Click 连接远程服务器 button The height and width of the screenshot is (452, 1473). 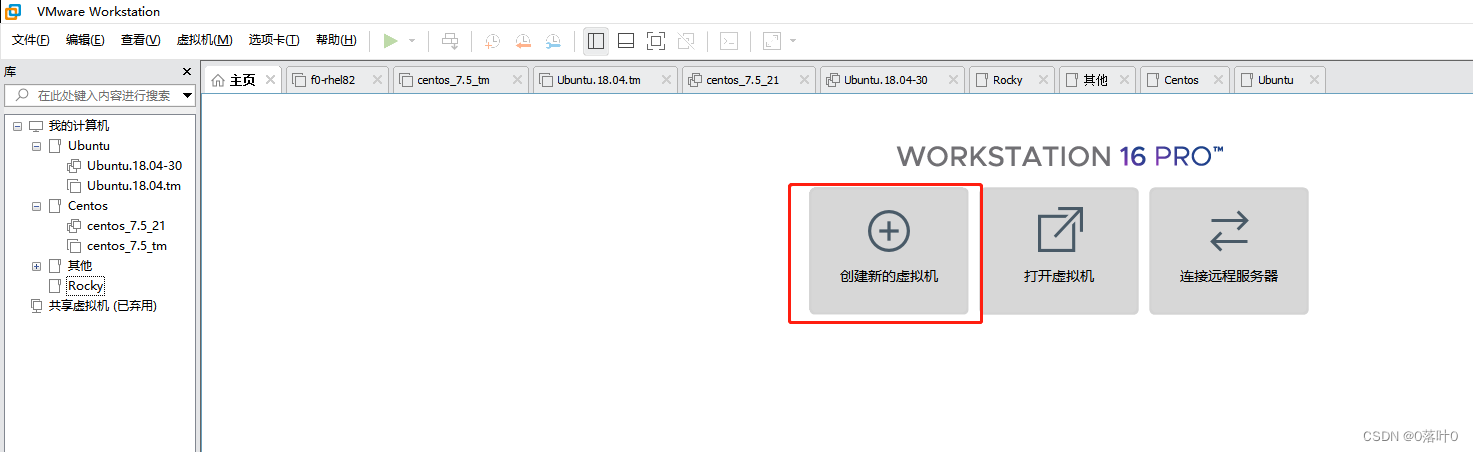(x=1228, y=251)
